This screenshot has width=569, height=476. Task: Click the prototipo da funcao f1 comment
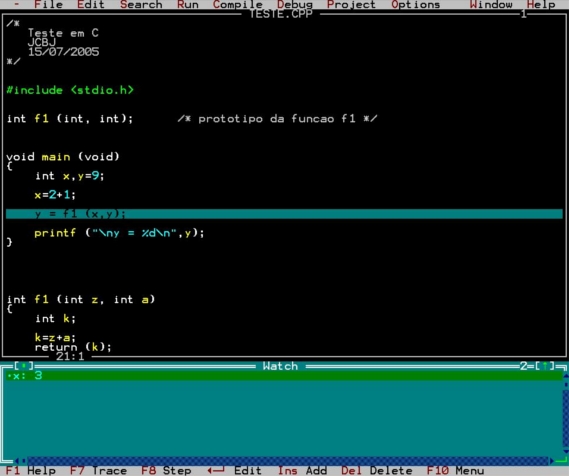click(x=277, y=119)
